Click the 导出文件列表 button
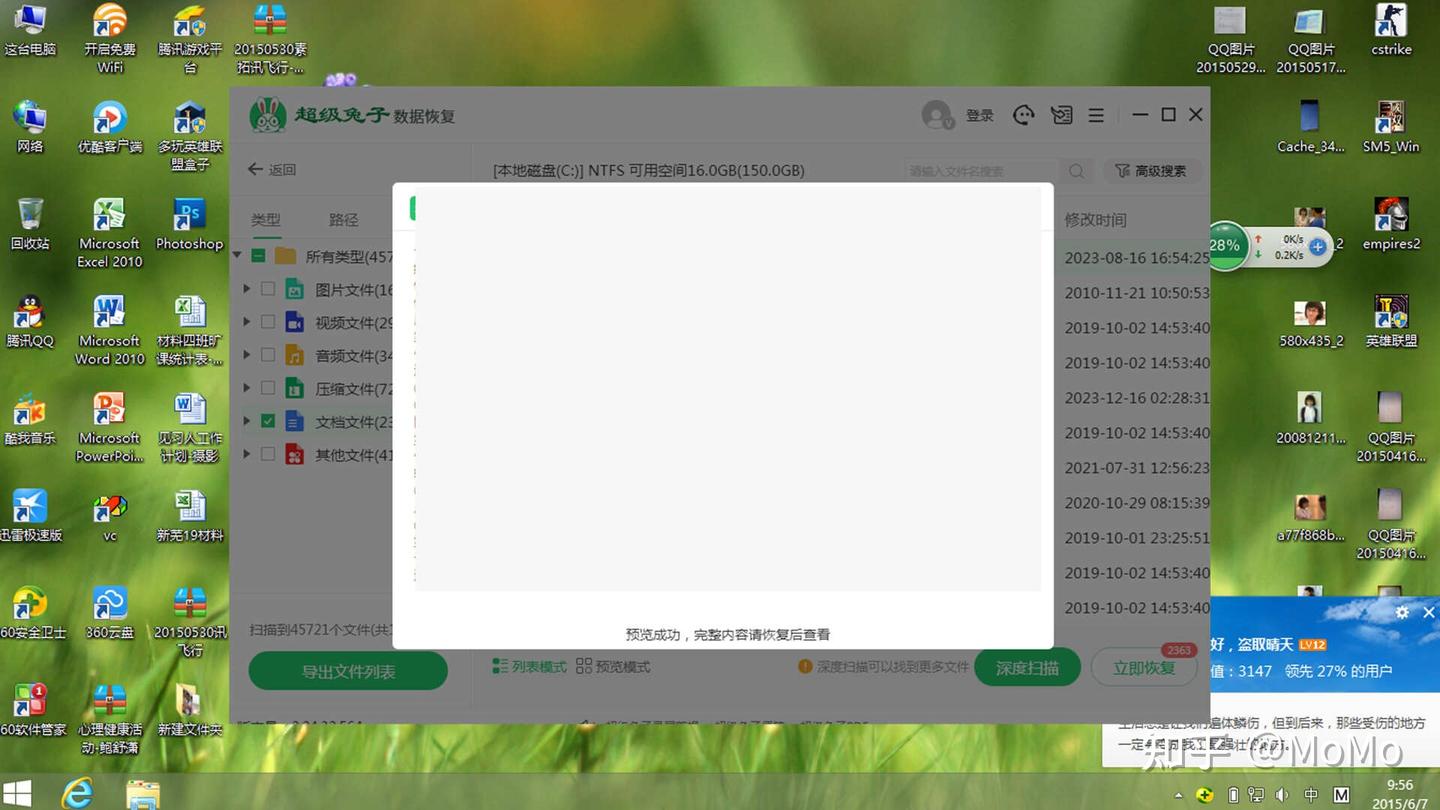 coord(348,671)
